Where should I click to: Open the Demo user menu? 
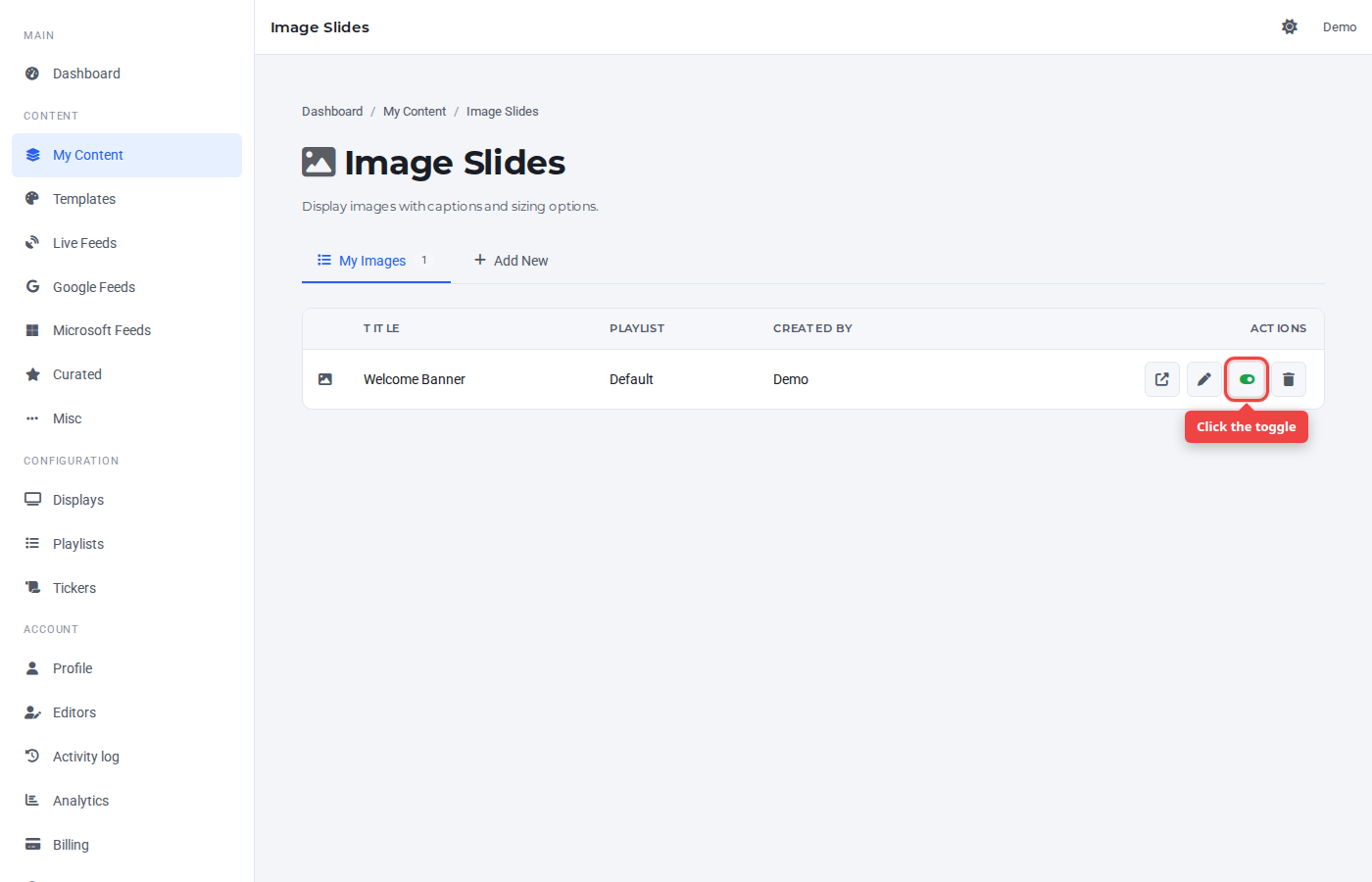[1340, 26]
